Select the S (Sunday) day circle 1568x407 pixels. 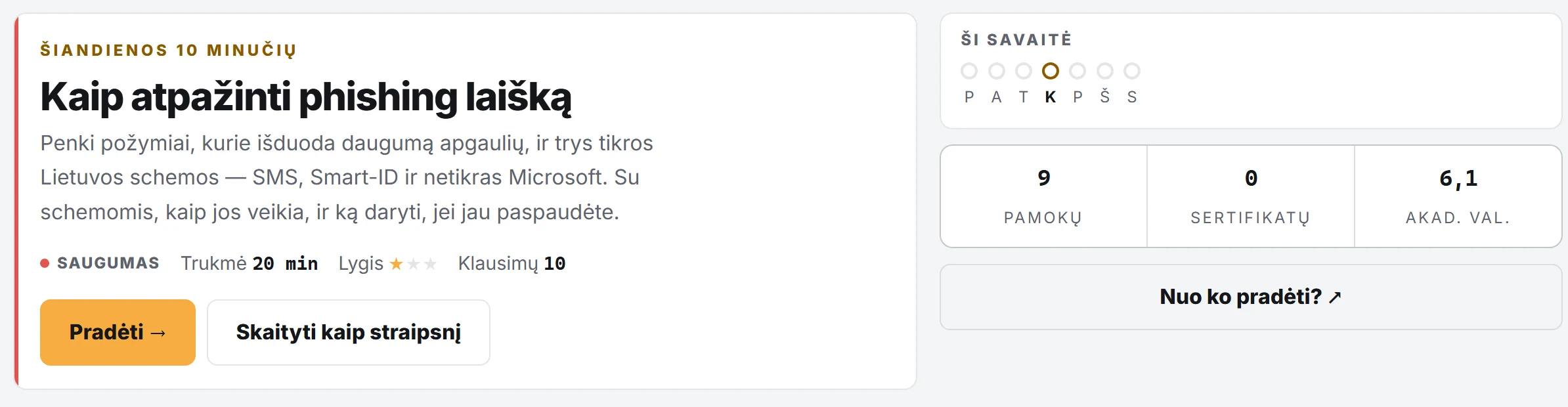pyautogui.click(x=1132, y=71)
